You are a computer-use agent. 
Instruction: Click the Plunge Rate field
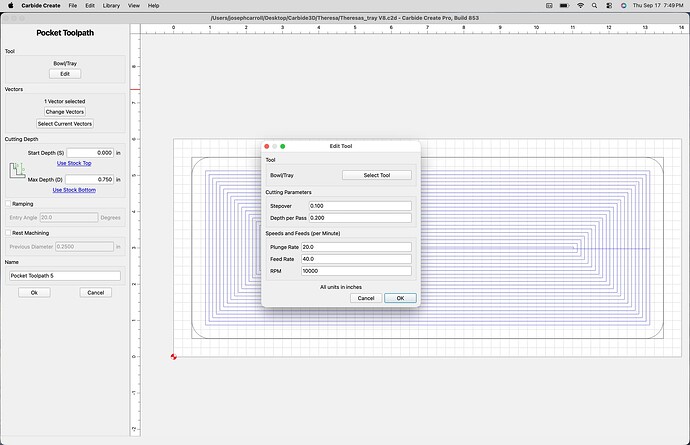click(x=356, y=247)
